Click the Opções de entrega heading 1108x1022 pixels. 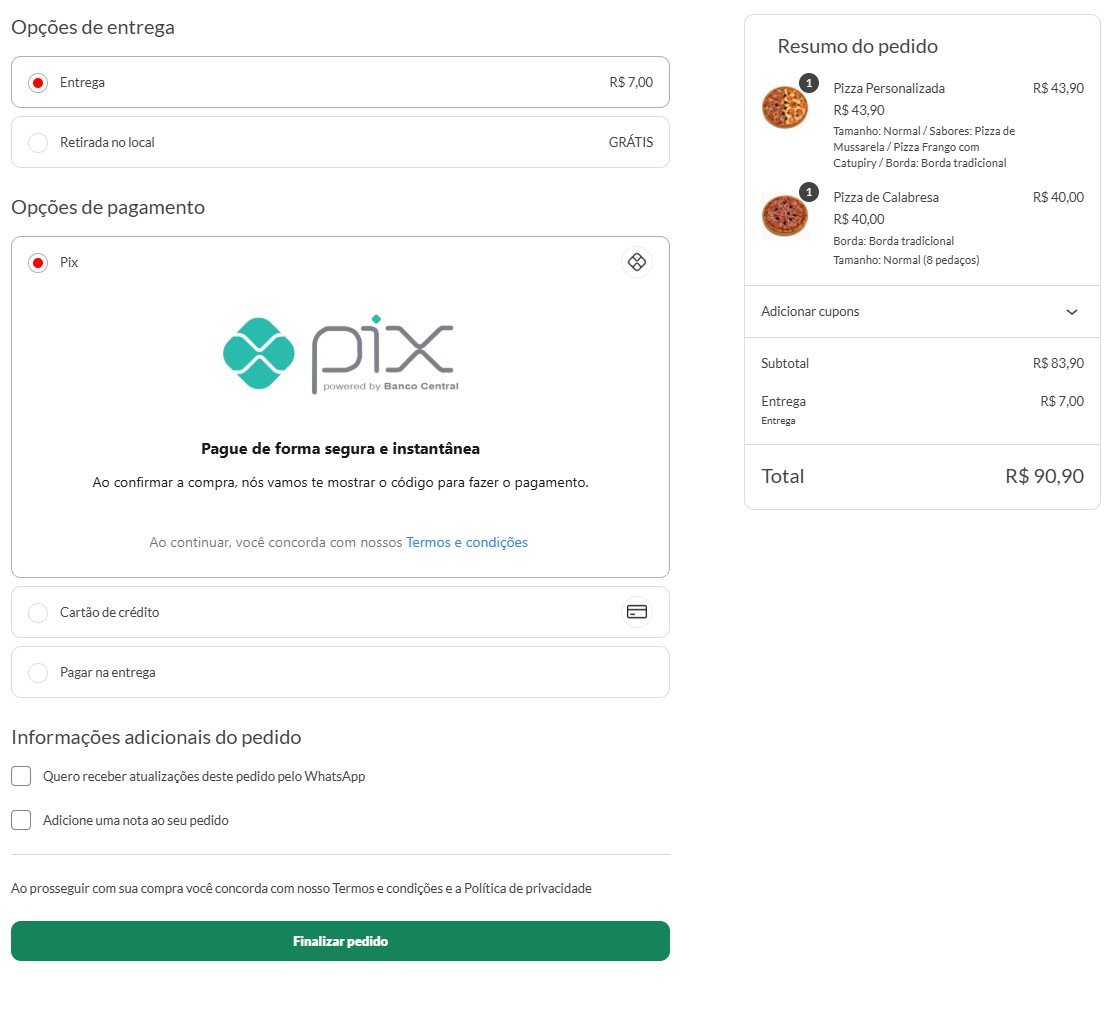pos(93,28)
